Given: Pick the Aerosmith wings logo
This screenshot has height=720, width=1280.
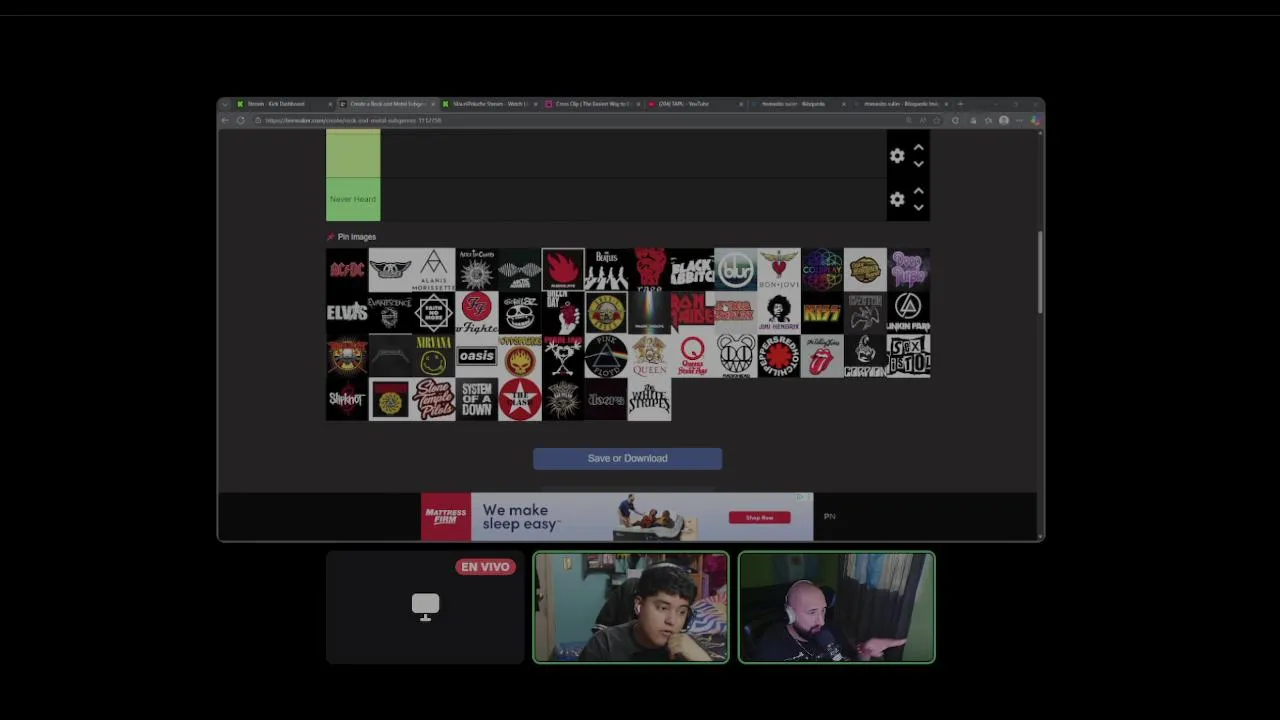Looking at the screenshot, I should (x=390, y=270).
